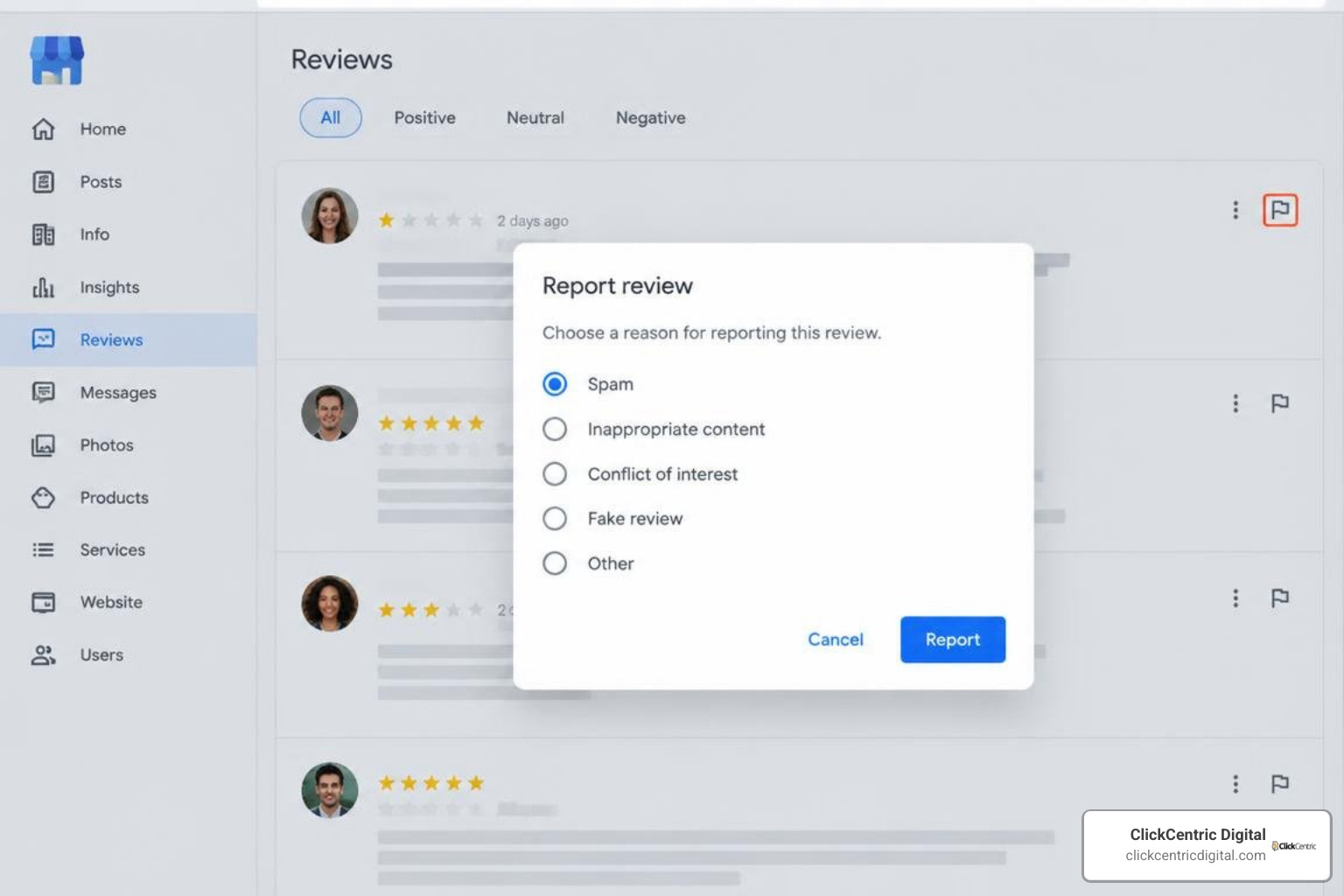
Task: Switch to the Neutral reviews filter
Action: coord(535,117)
